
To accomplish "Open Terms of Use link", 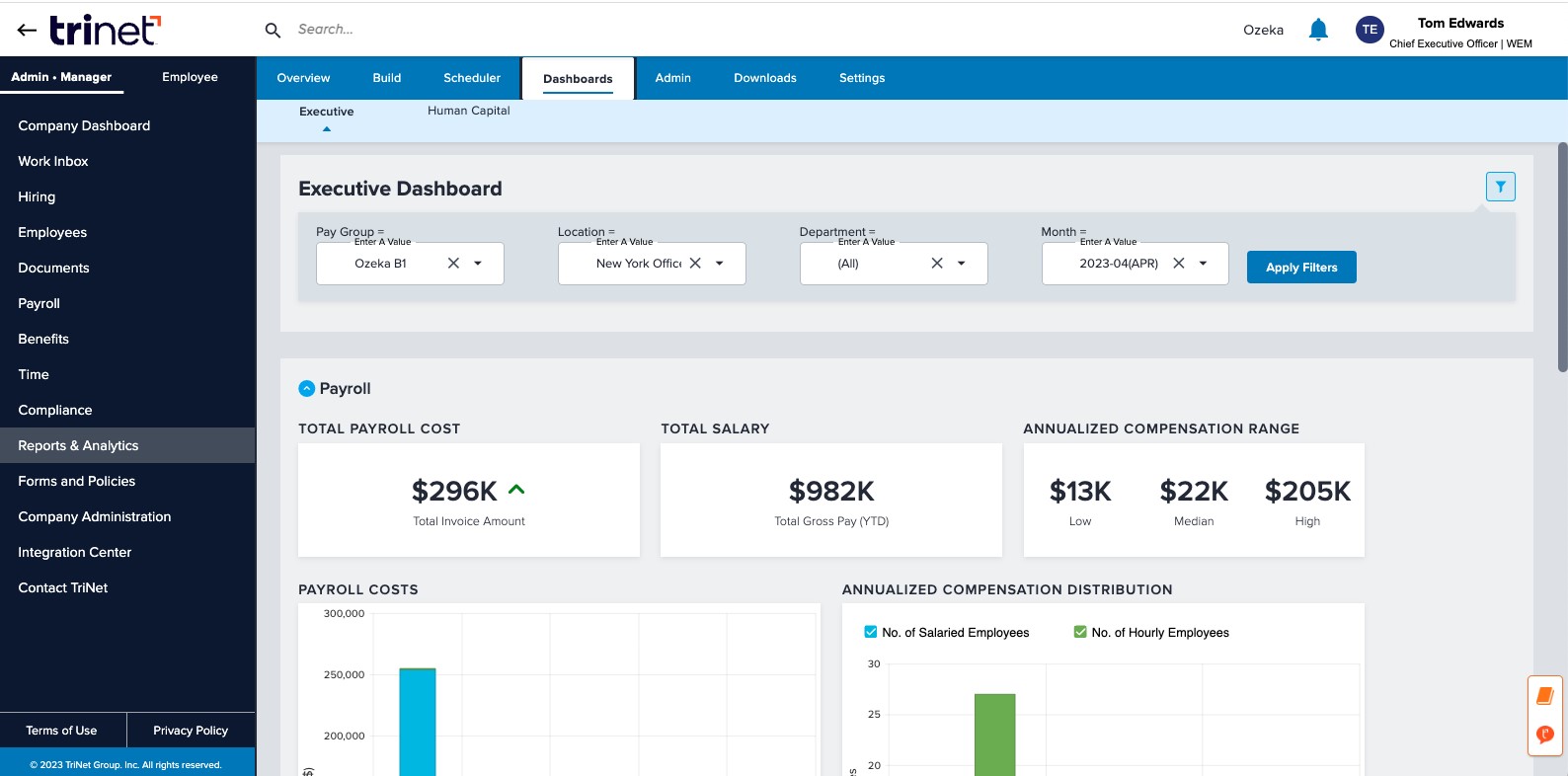I will pos(62,731).
